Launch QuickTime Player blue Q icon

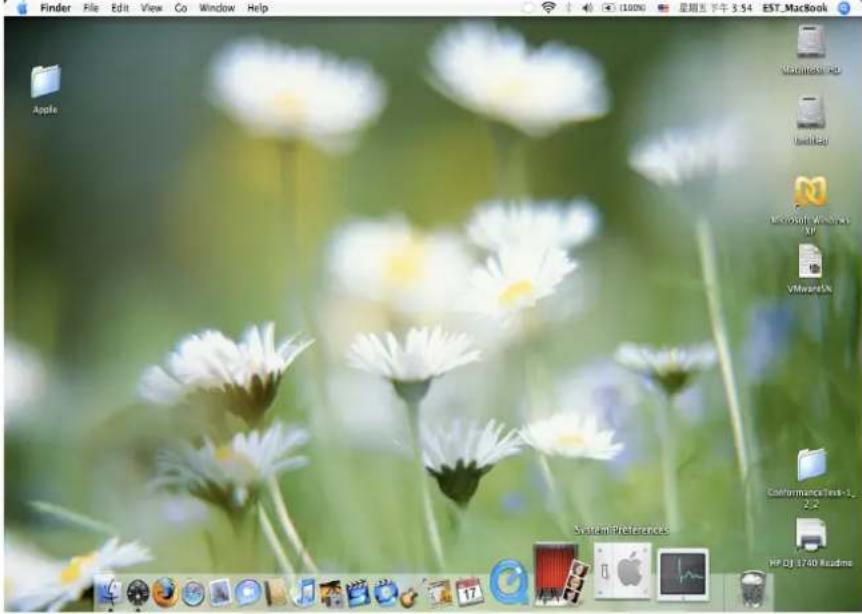coord(509,583)
